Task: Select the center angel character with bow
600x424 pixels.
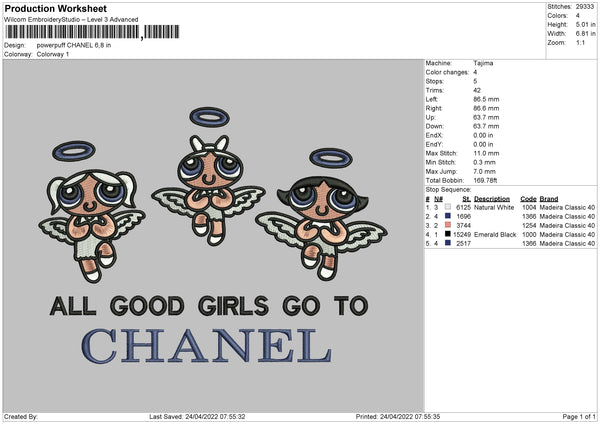Action: 209,189
